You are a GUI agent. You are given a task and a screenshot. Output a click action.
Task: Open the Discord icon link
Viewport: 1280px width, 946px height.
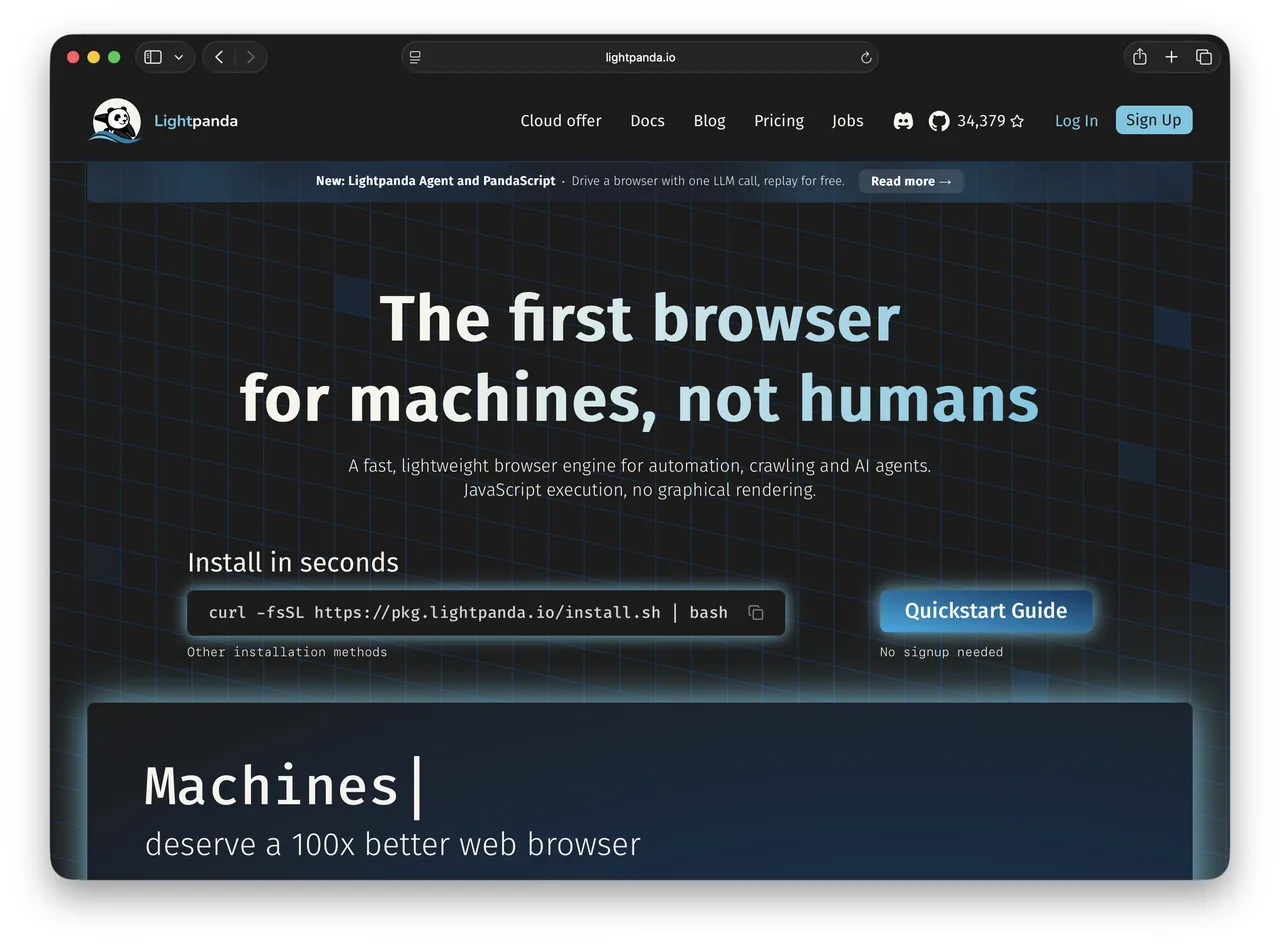tap(903, 121)
